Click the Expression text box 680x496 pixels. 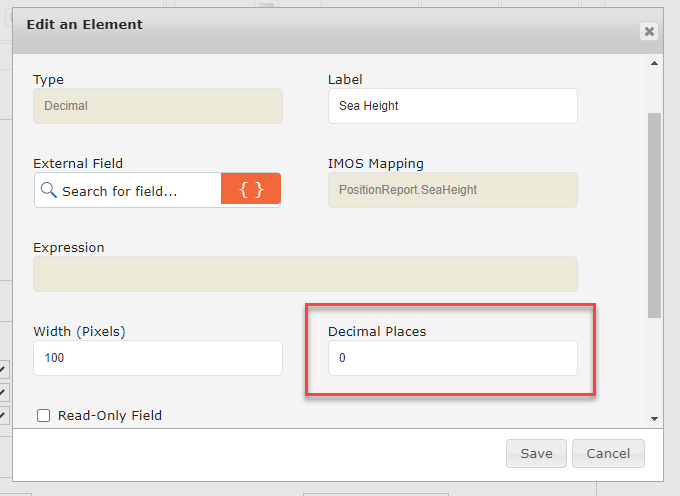pos(305,274)
